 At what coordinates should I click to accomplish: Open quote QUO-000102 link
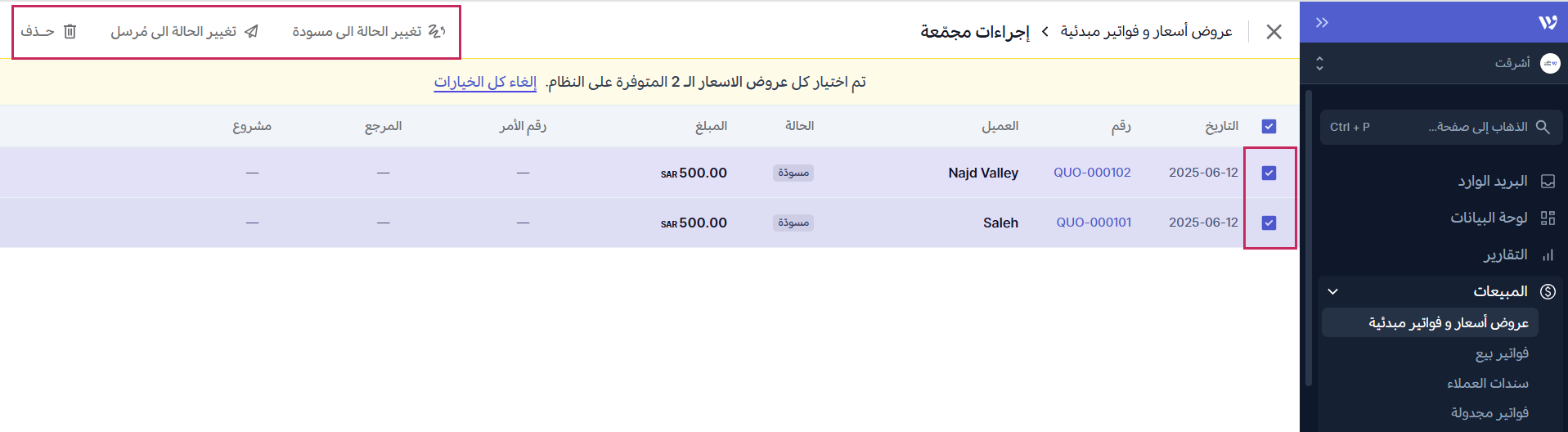1092,173
